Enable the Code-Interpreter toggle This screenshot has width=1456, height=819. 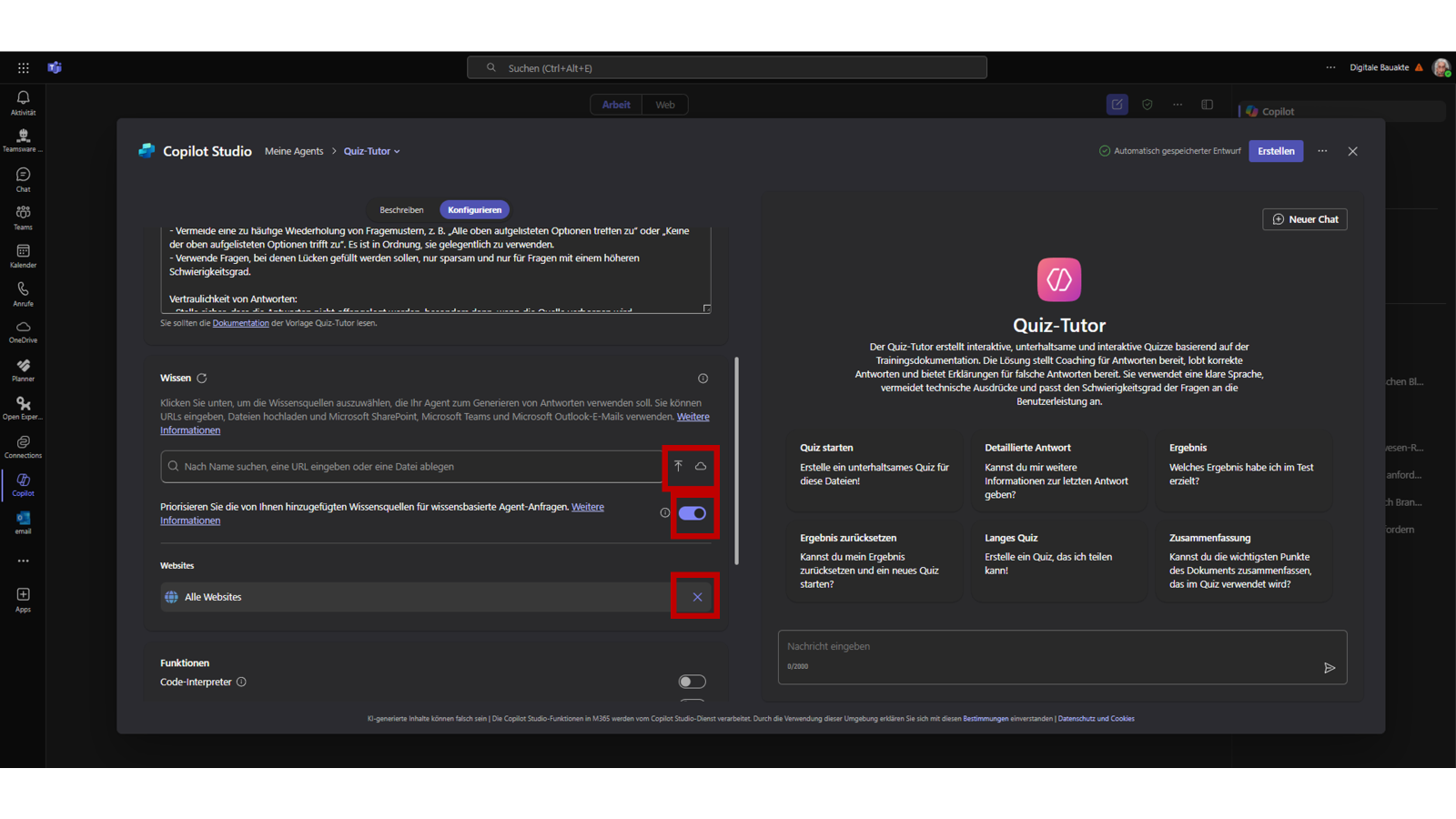tap(692, 682)
